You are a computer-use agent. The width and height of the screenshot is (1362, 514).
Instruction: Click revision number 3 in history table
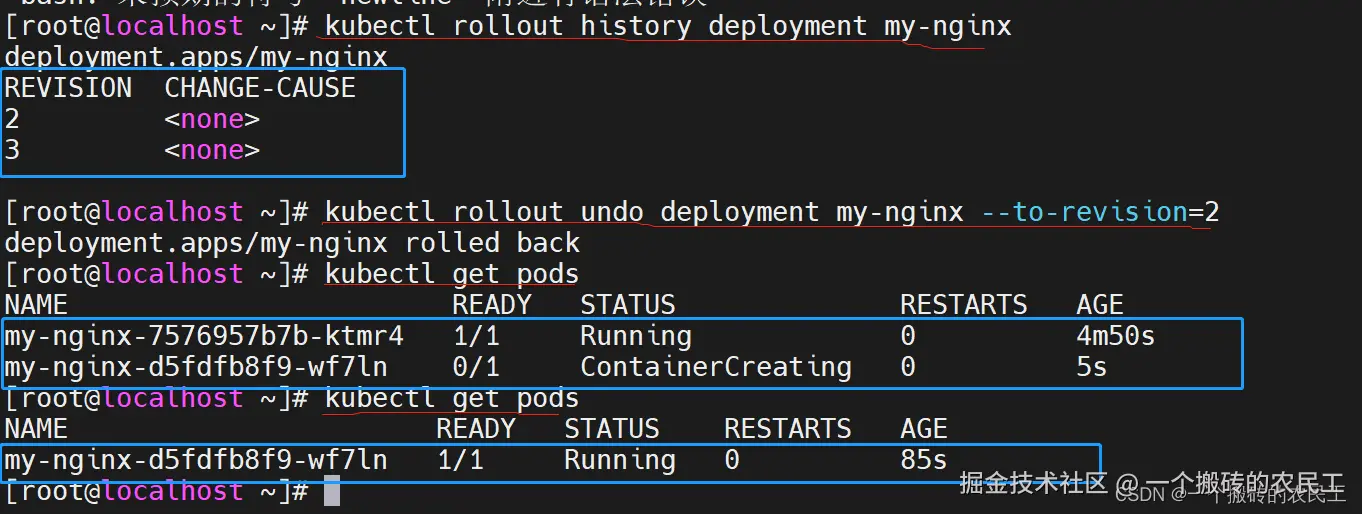12,151
